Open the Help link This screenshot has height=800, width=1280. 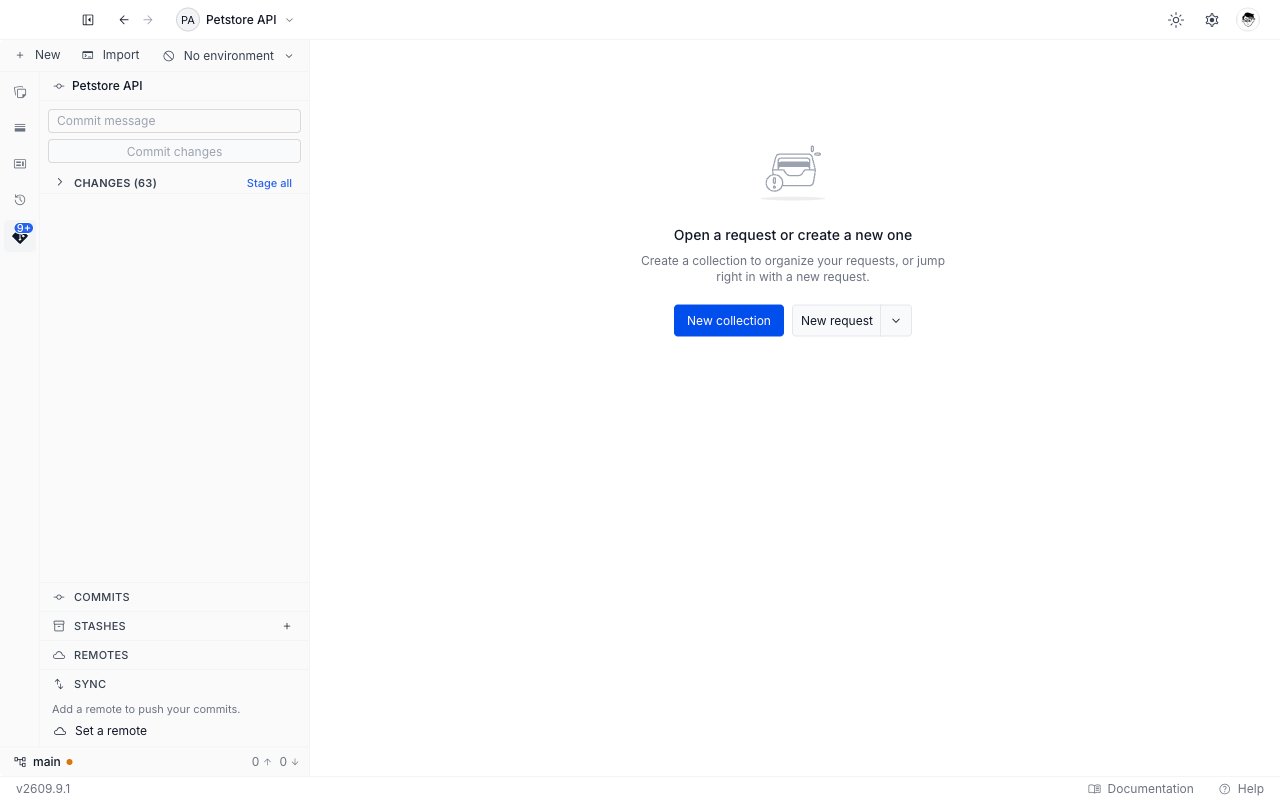1241,789
